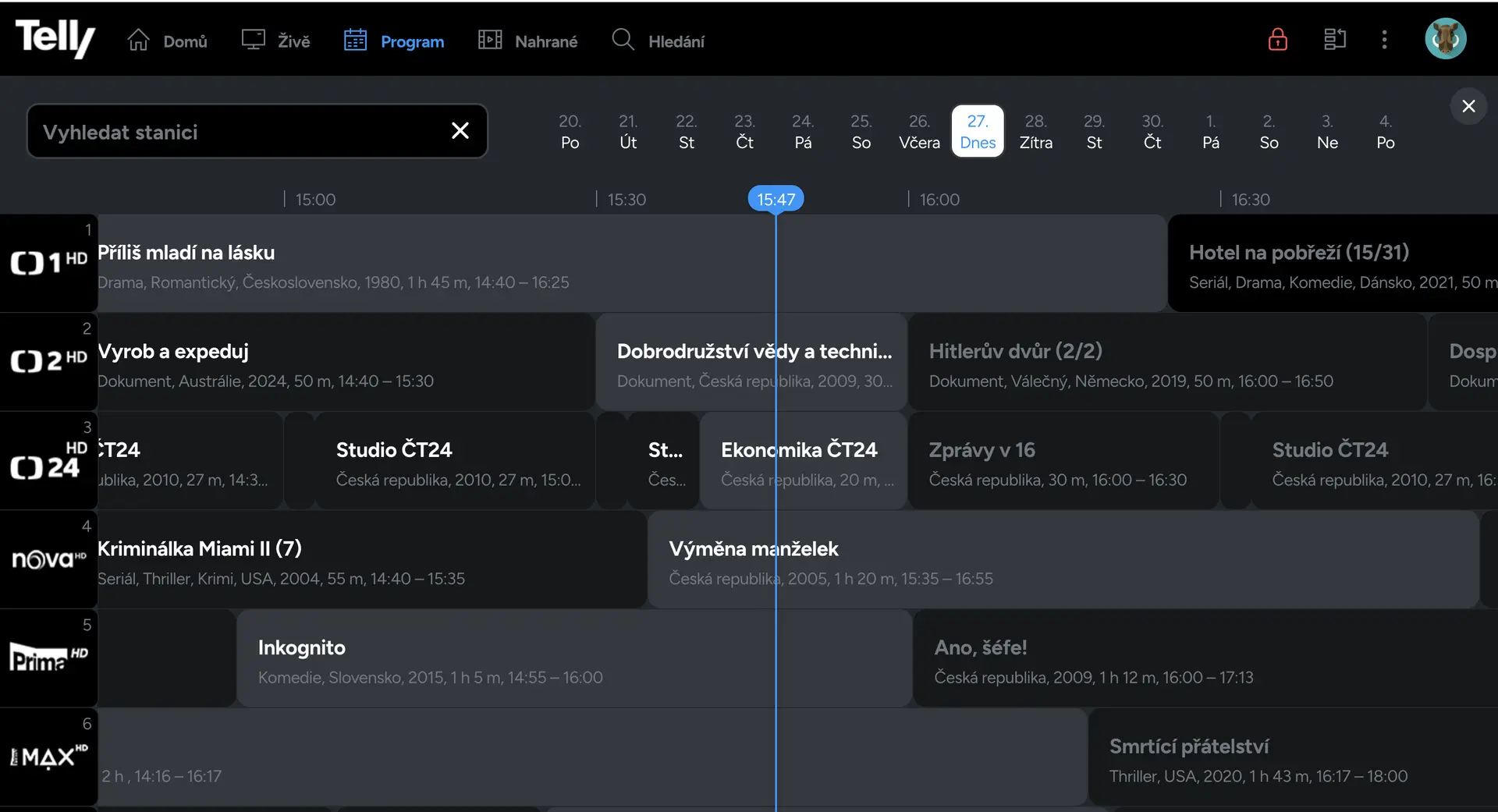Select day 25. So
Viewport: 1498px width, 812px height.
click(x=861, y=131)
